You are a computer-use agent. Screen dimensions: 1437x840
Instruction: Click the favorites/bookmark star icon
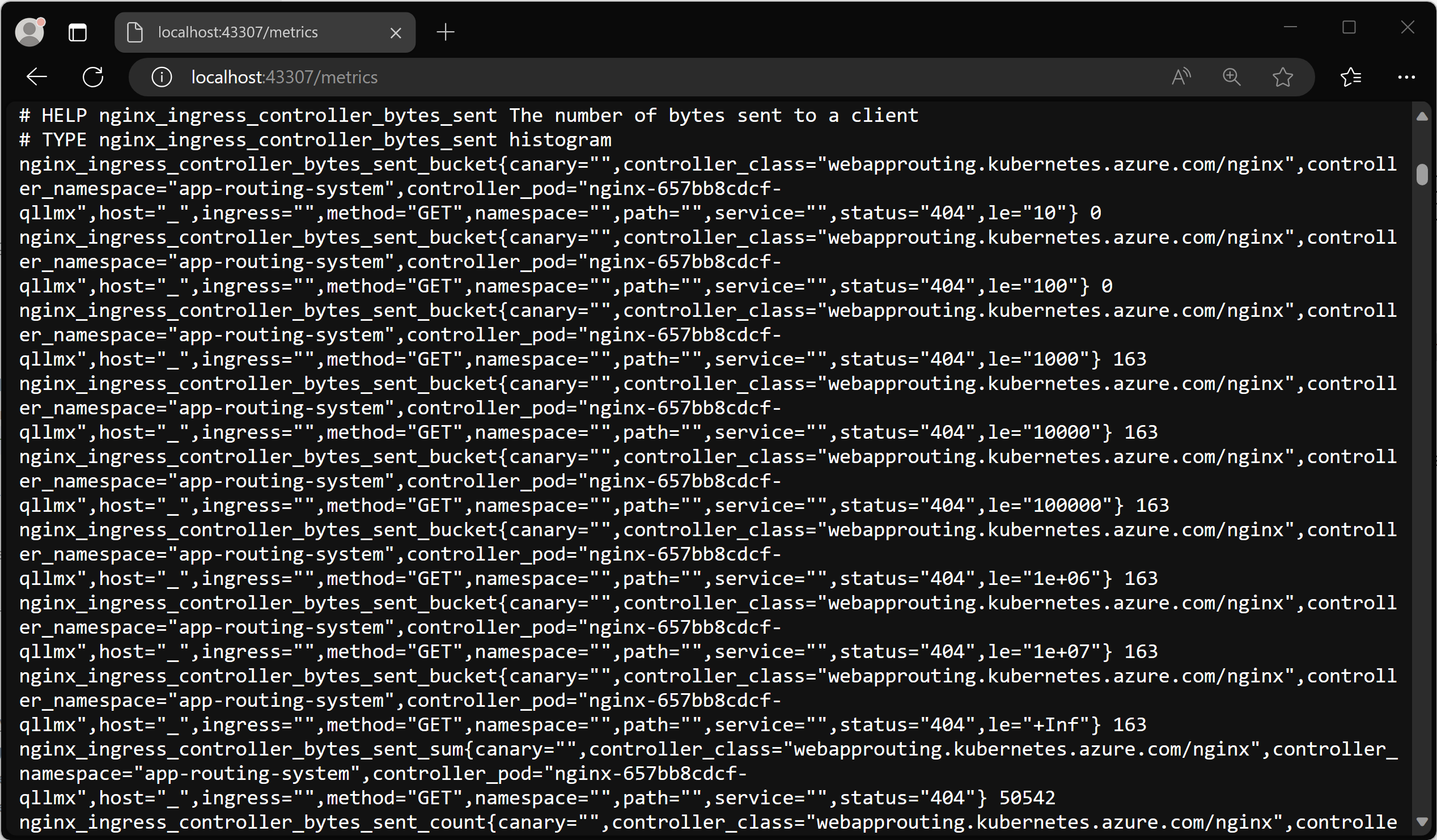point(1281,78)
